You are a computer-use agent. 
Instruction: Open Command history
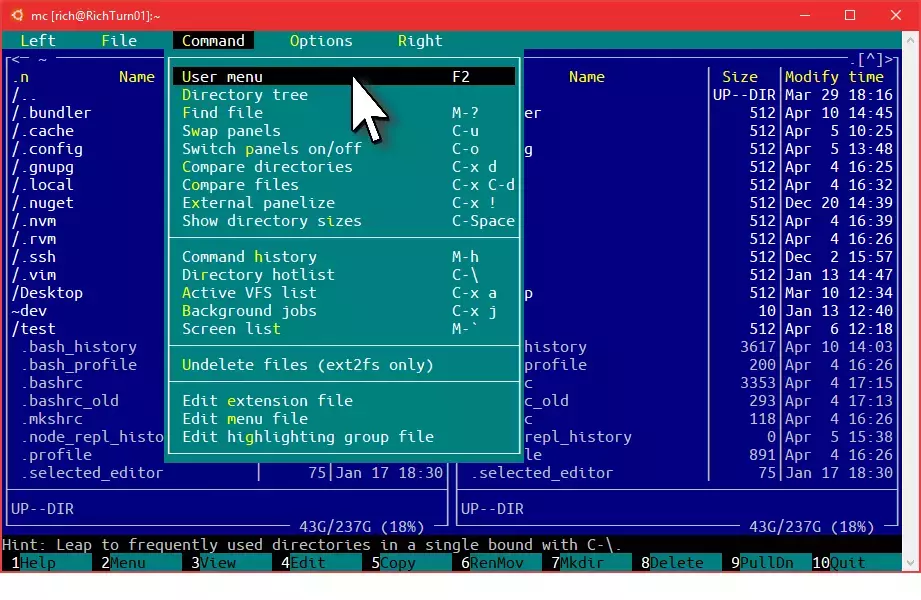[x=344, y=257]
